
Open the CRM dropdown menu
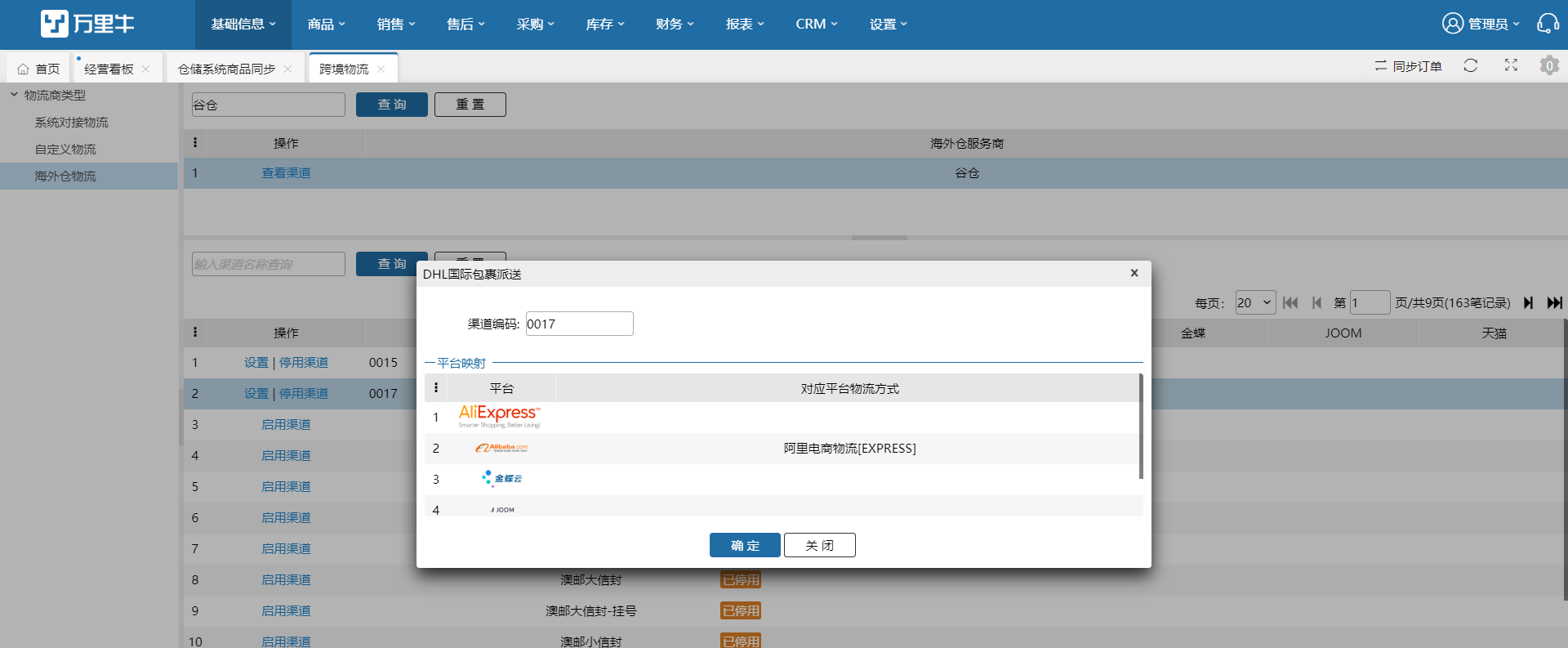(x=817, y=25)
